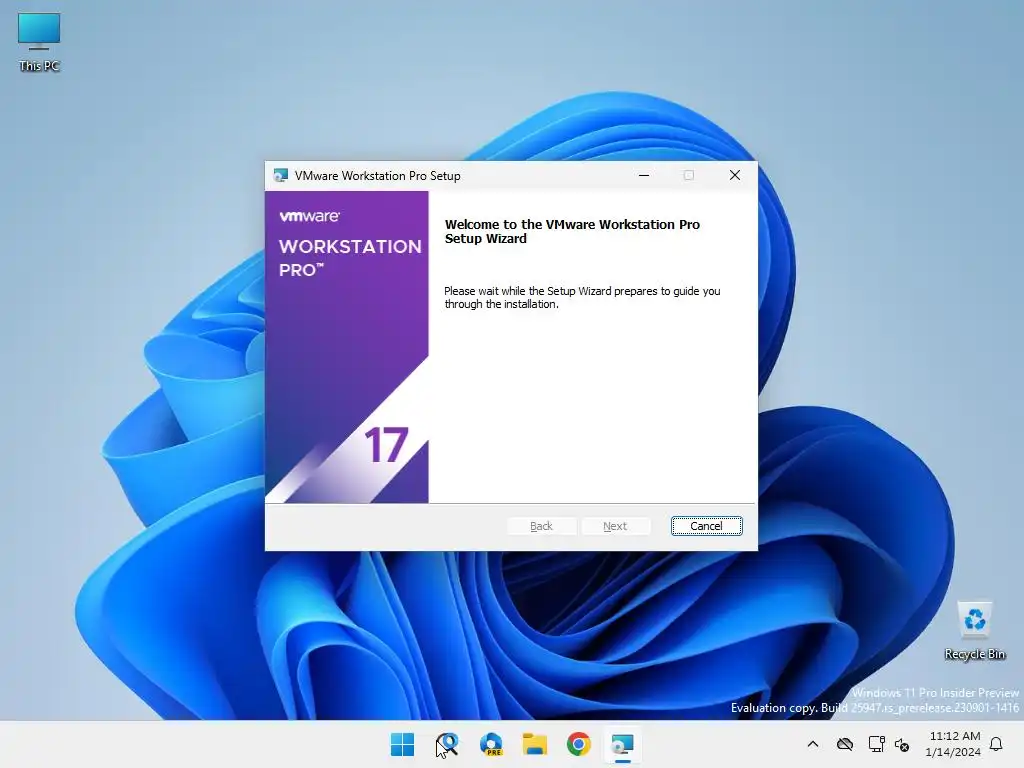Viewport: 1024px width, 768px height.
Task: Click the installer icon in Setup title bar
Action: 281,175
